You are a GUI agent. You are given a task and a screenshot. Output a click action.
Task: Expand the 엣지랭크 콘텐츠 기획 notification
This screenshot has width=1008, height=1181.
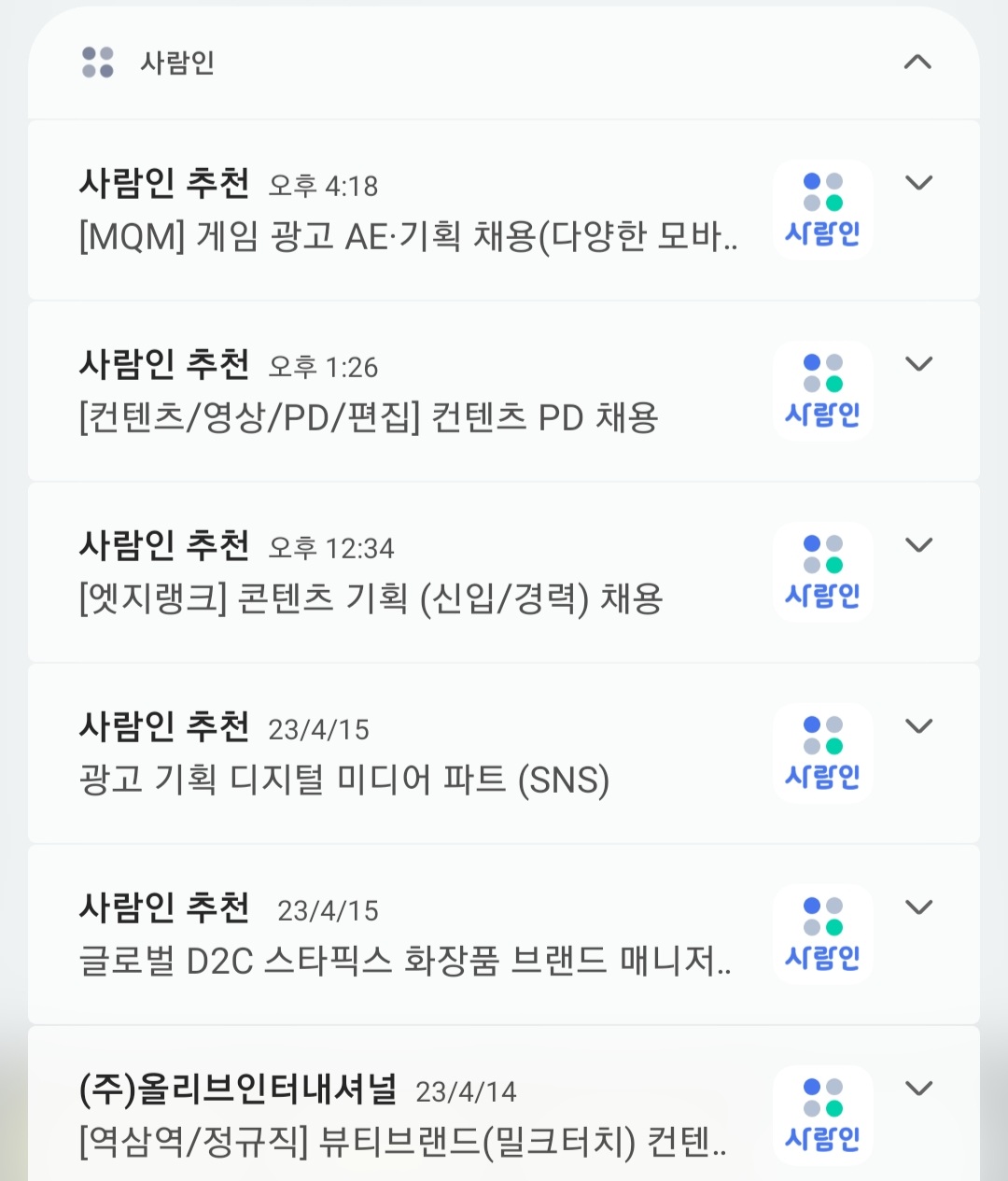coord(918,544)
